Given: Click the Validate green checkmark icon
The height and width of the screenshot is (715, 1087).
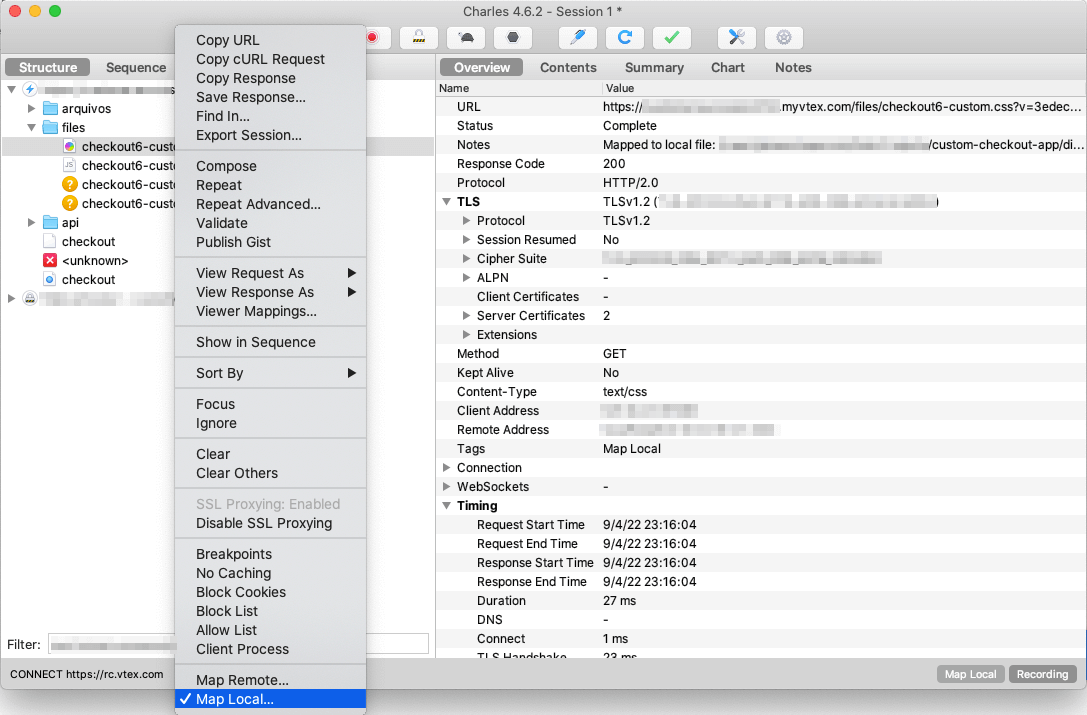Looking at the screenshot, I should tap(672, 37).
